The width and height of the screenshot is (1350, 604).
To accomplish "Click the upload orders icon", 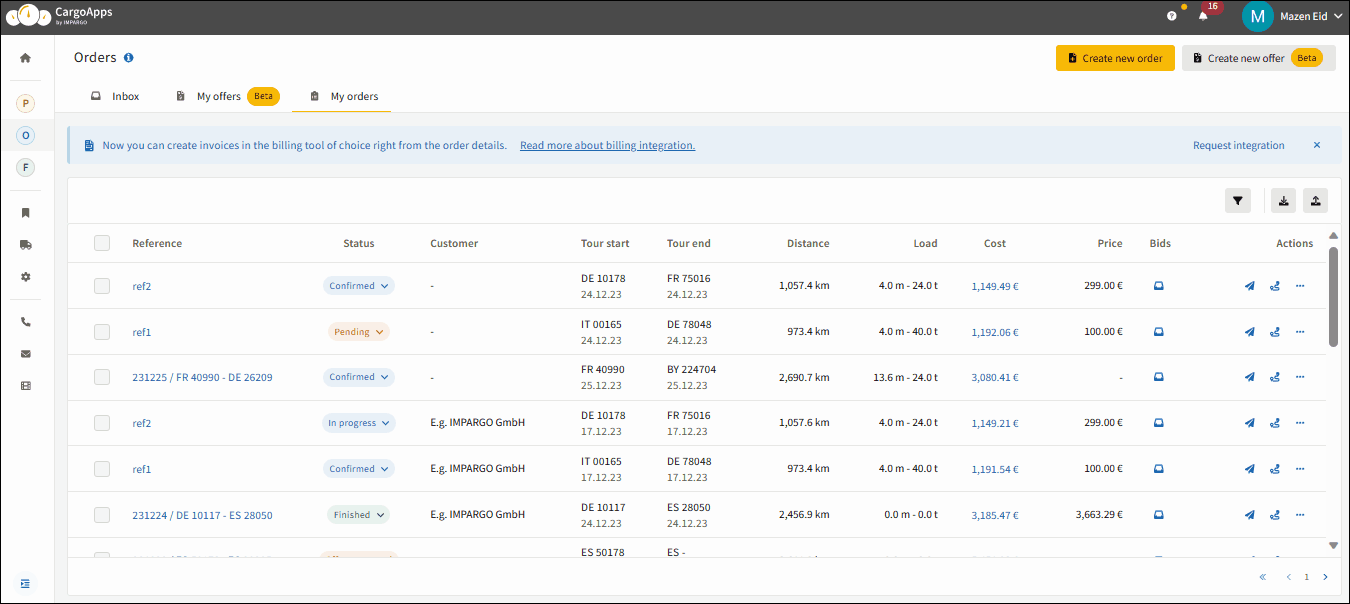I will [1316, 201].
